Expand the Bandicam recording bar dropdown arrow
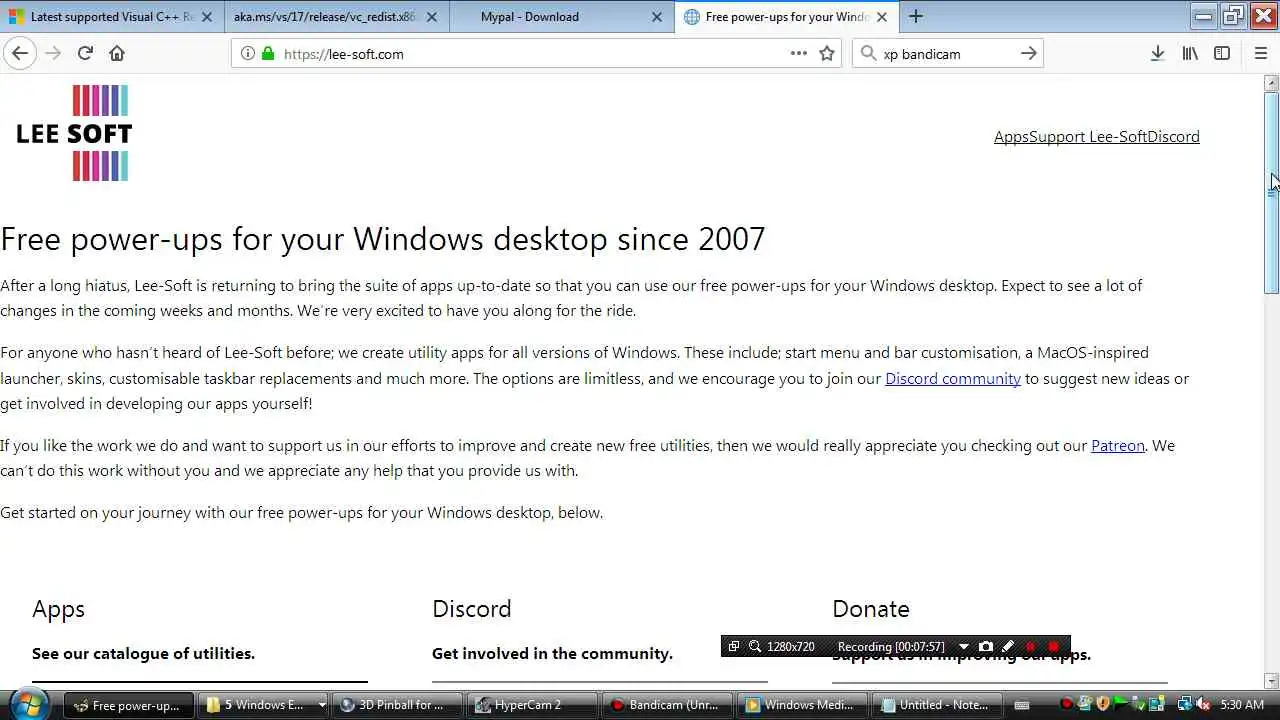The width and height of the screenshot is (1280, 720). tap(964, 647)
